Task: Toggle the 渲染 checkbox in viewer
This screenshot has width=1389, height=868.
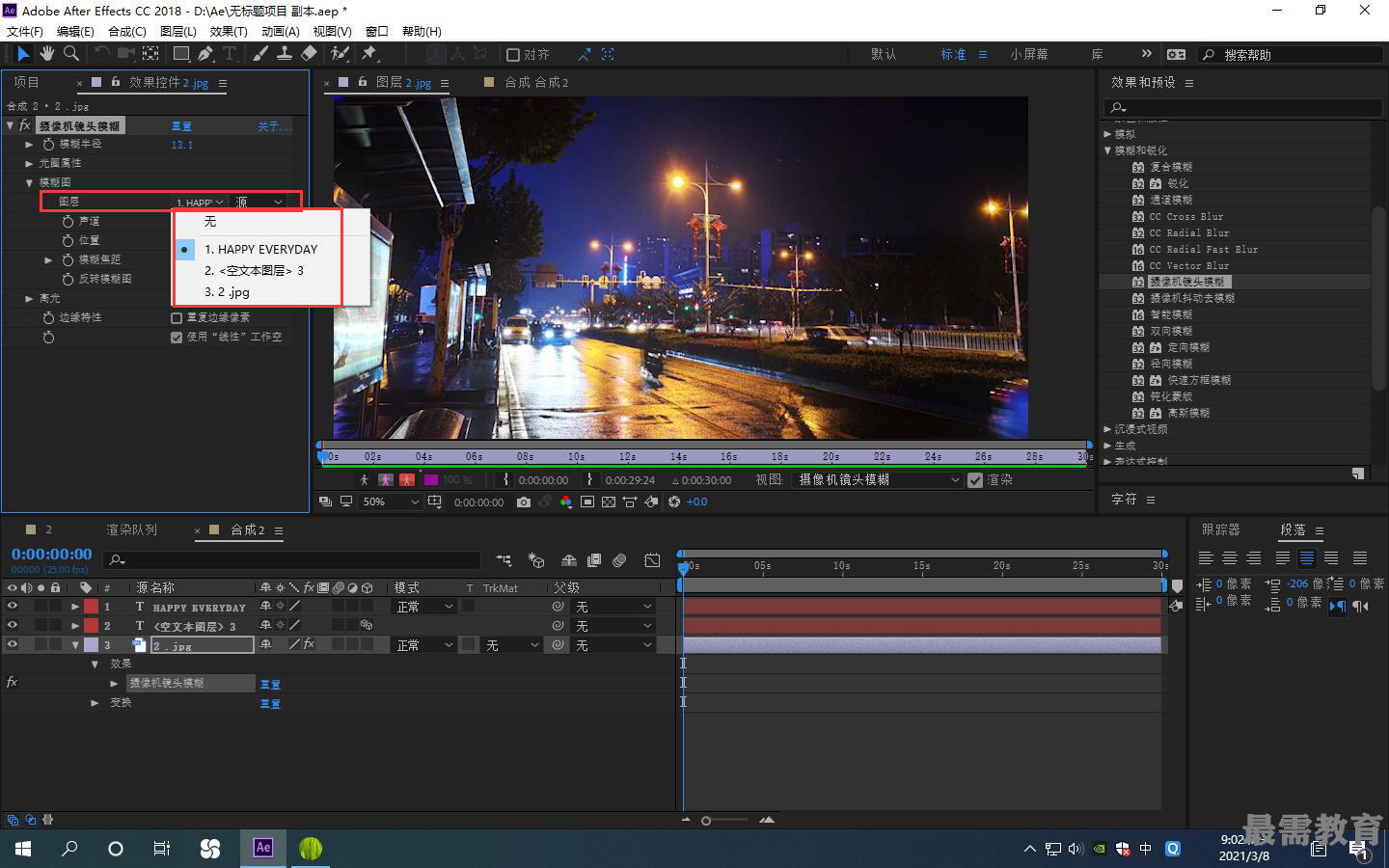Action: [x=975, y=479]
